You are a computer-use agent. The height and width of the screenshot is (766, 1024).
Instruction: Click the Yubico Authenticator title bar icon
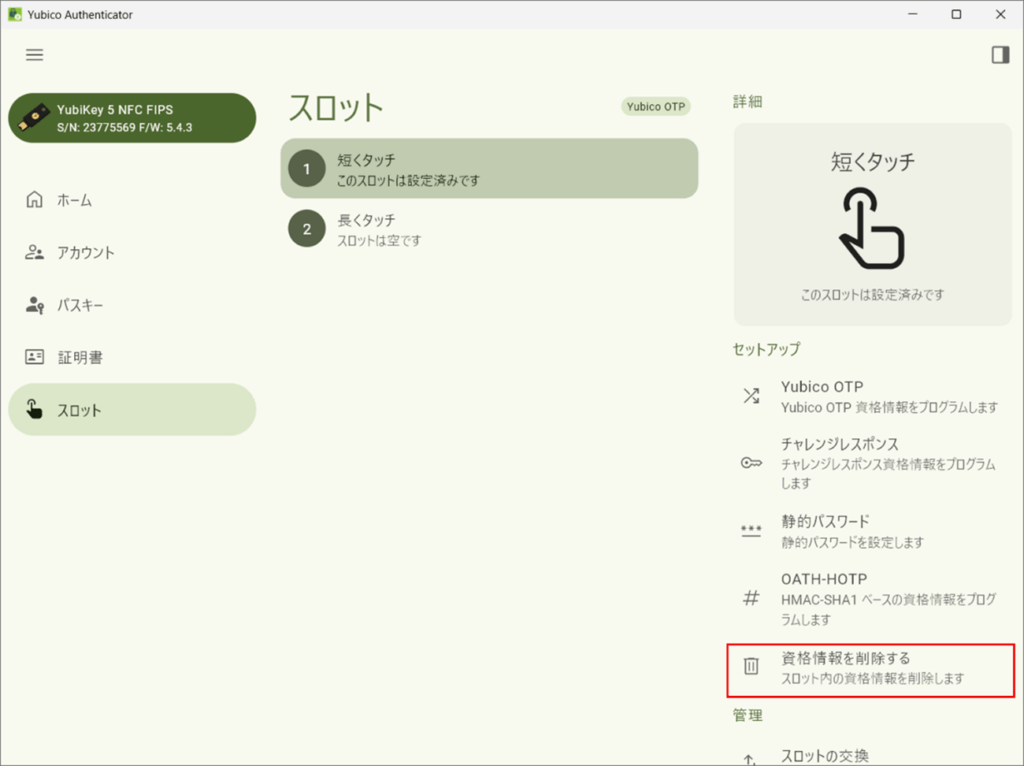[x=14, y=14]
